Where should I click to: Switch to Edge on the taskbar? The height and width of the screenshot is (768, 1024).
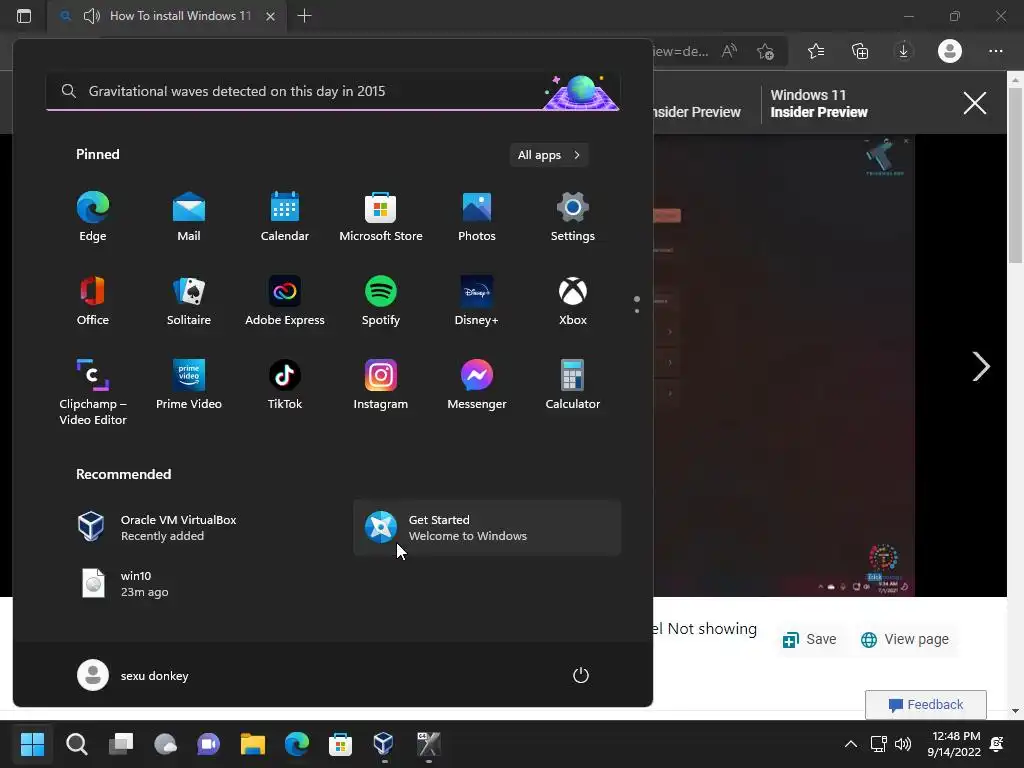tap(296, 744)
